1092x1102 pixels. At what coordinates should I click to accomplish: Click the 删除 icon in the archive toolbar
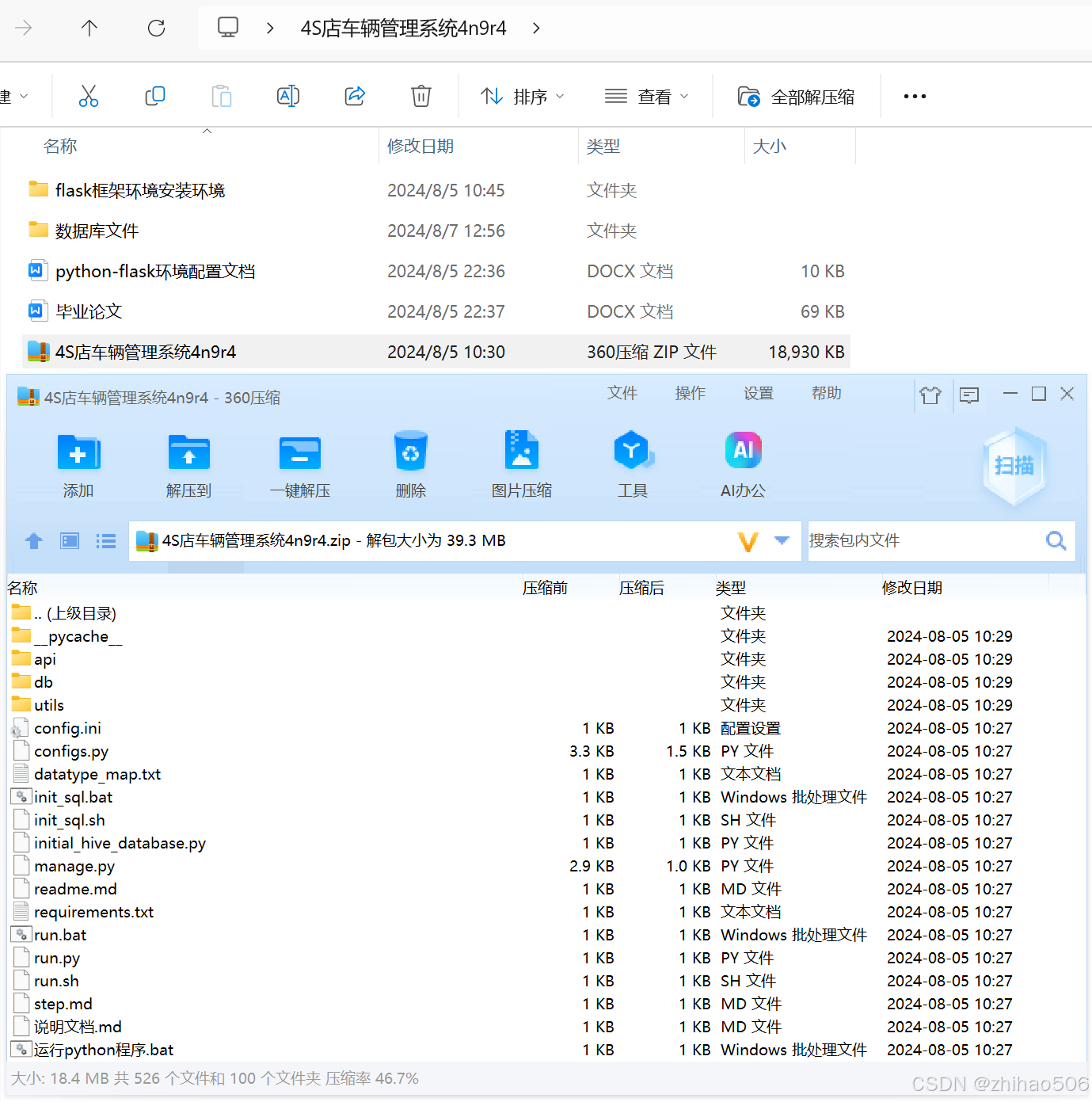tap(410, 464)
